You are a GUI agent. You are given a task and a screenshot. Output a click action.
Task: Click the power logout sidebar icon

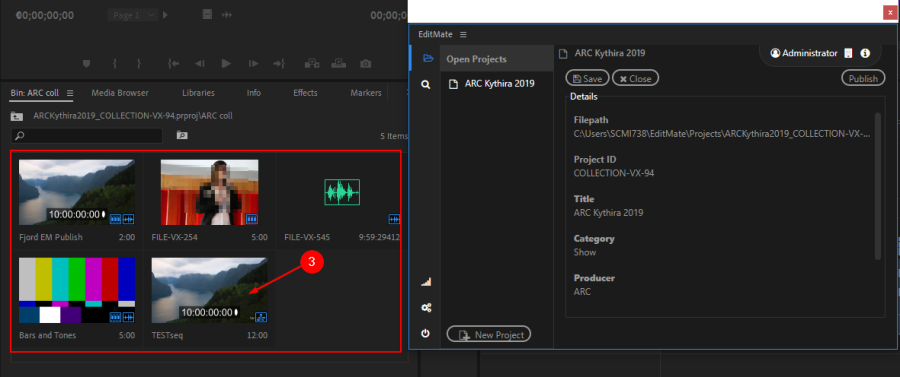[426, 333]
